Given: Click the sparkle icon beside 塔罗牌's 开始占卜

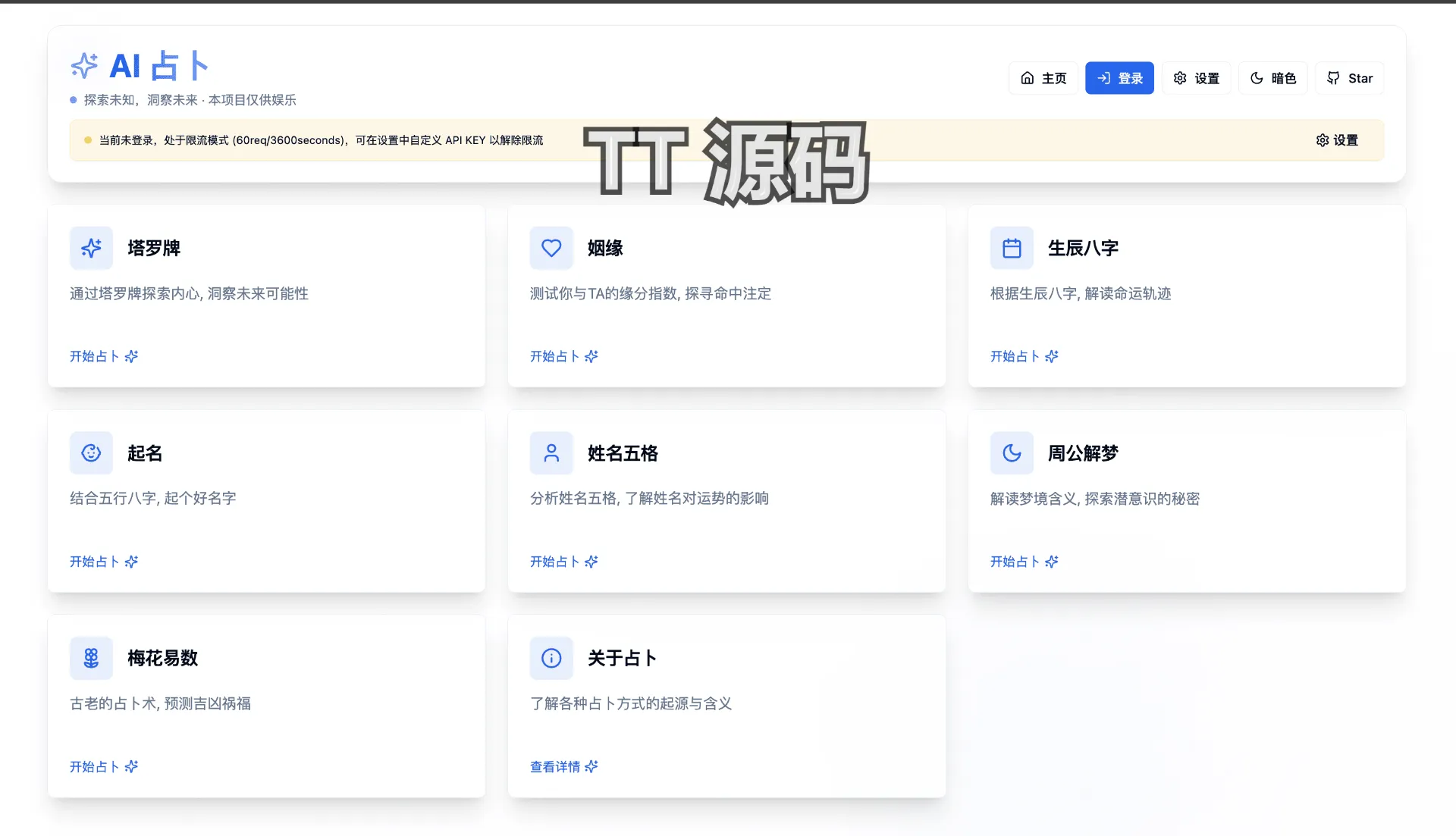Looking at the screenshot, I should click(131, 356).
